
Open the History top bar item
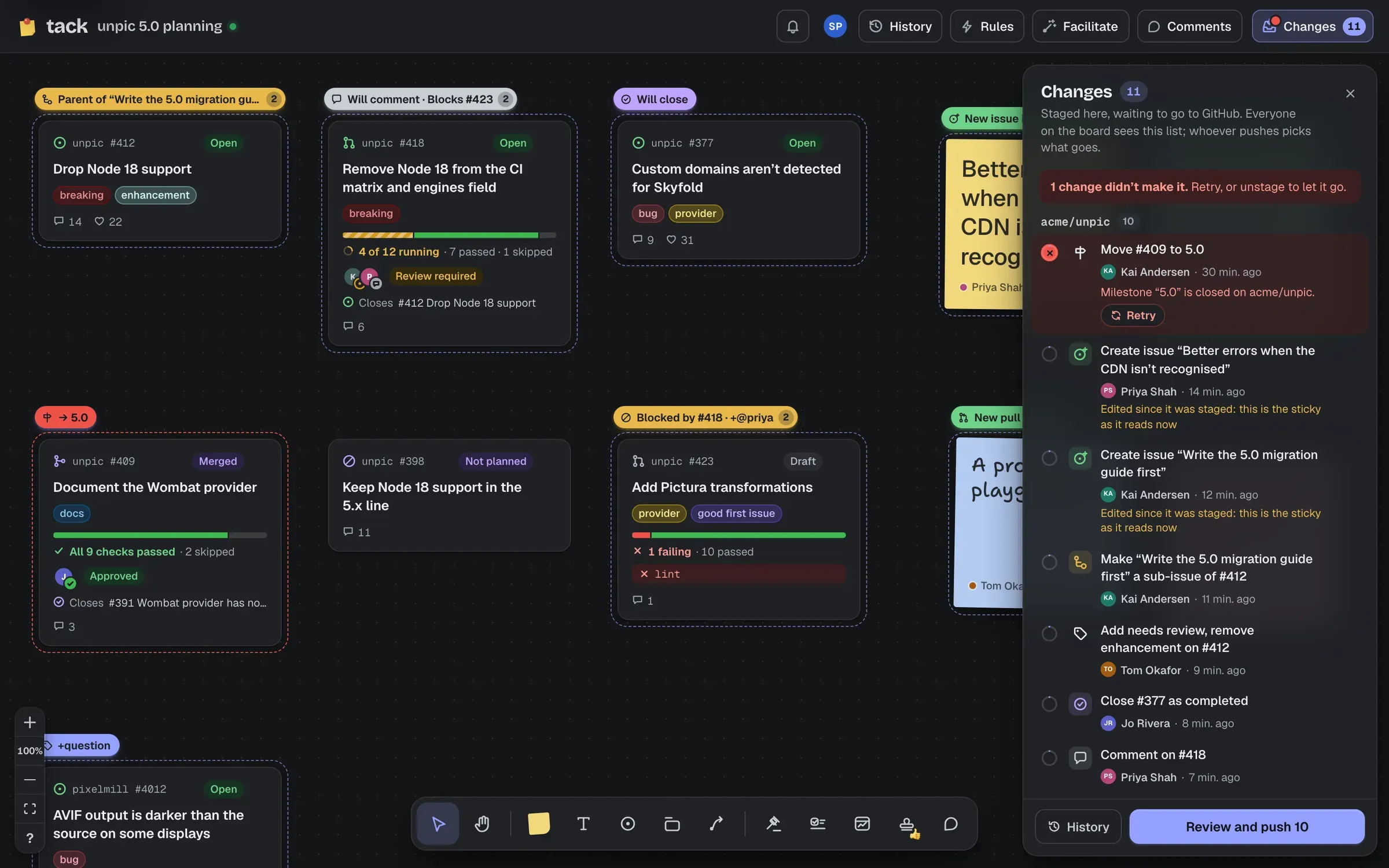point(900,26)
